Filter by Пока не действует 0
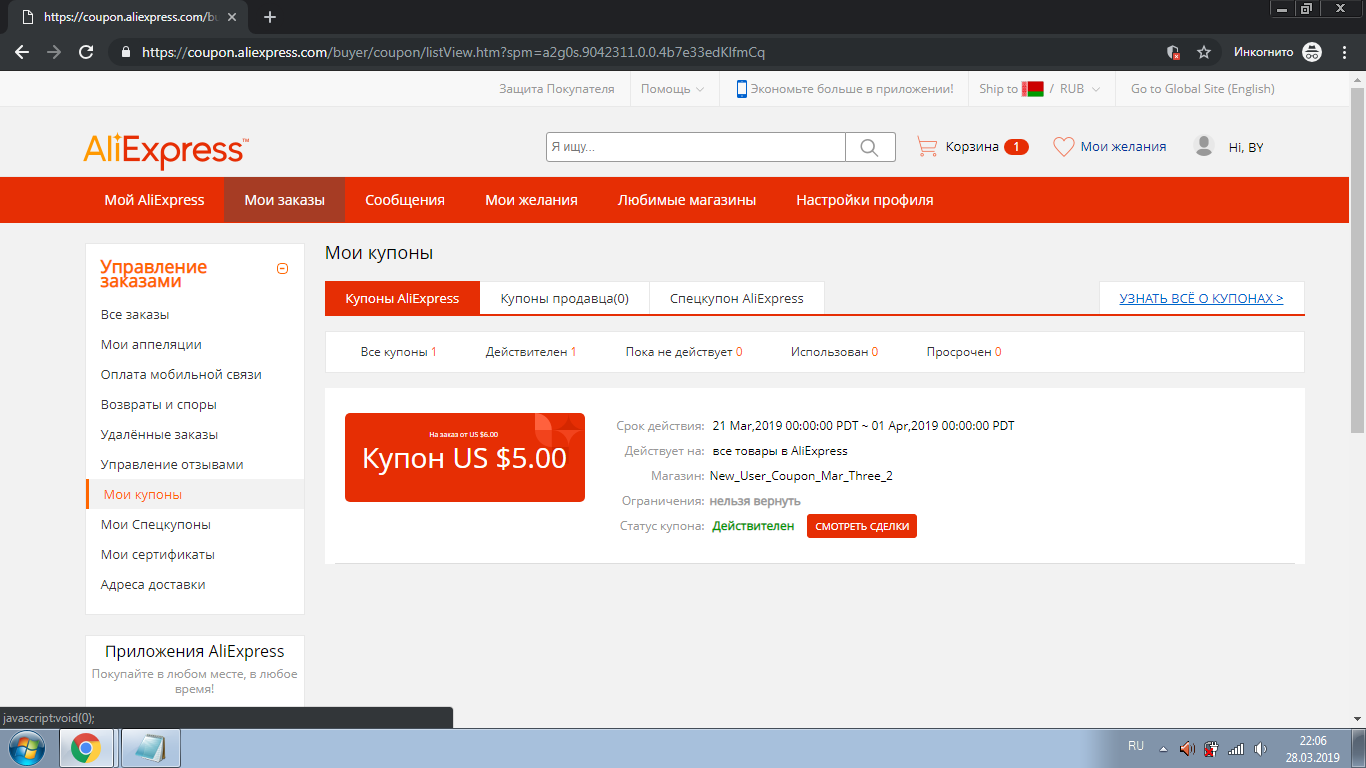Image resolution: width=1366 pixels, height=768 pixels. pyautogui.click(x=684, y=352)
